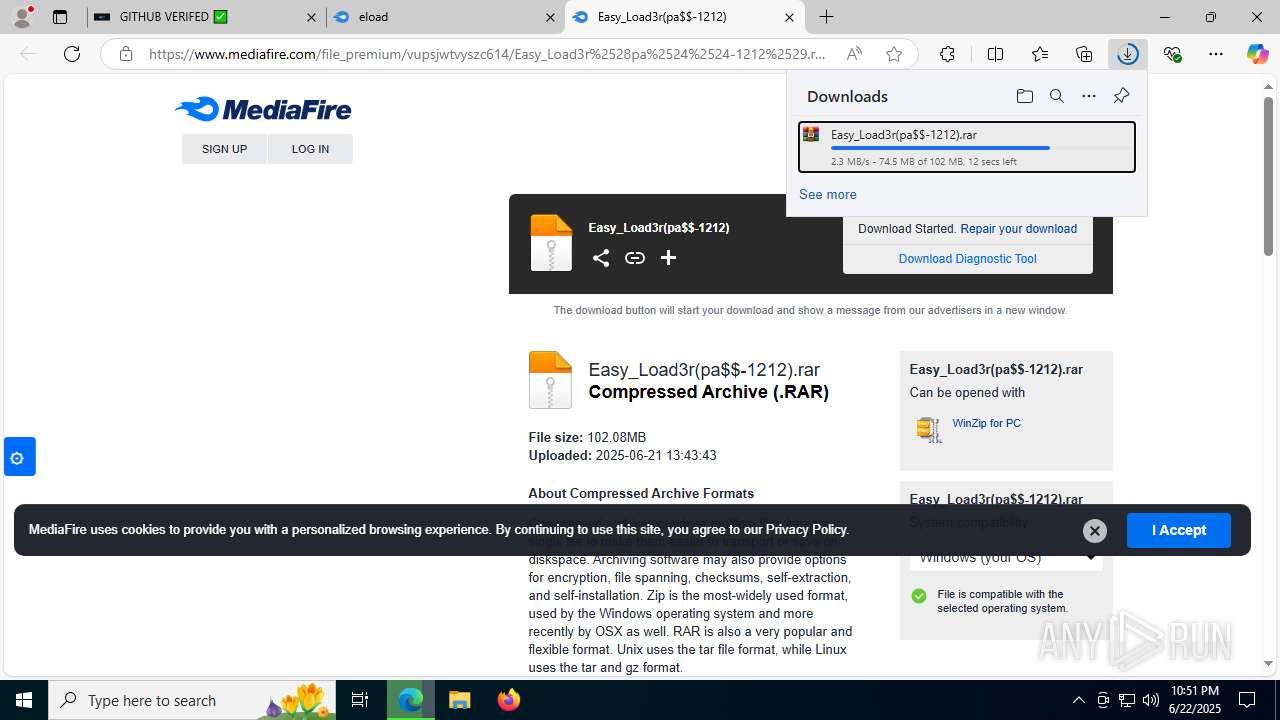The width and height of the screenshot is (1280, 720).
Task: Click the WinZip for PC link
Action: tap(986, 423)
